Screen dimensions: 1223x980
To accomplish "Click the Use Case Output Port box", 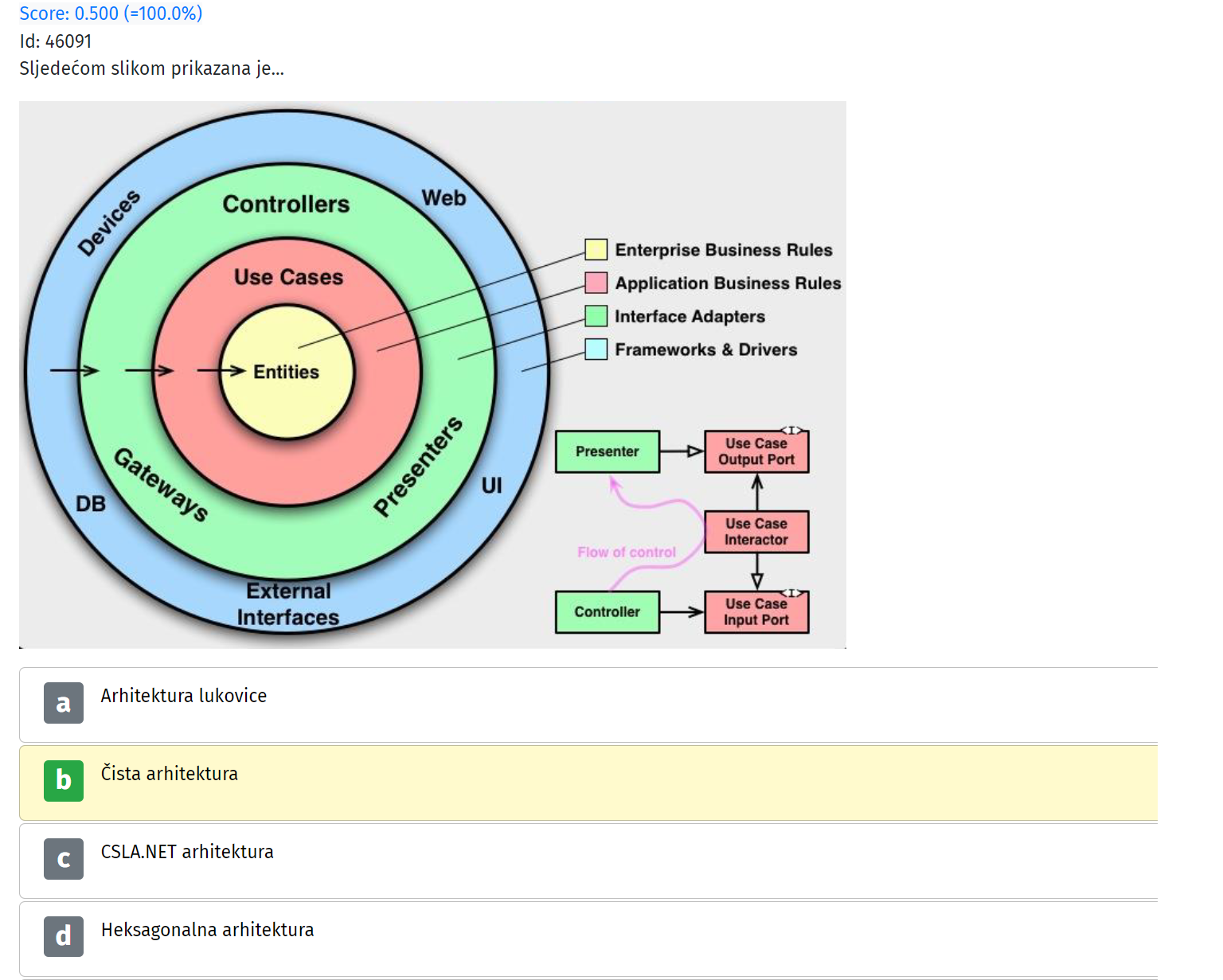I will [x=756, y=451].
